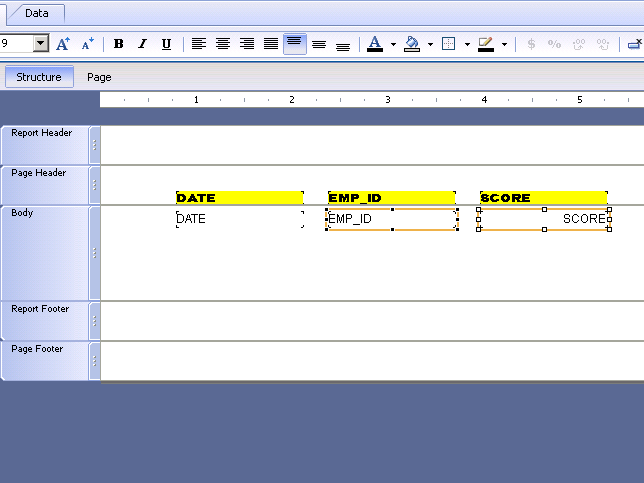This screenshot has width=644, height=483.
Task: Click the horizontal ruler at mark 3
Action: point(387,100)
